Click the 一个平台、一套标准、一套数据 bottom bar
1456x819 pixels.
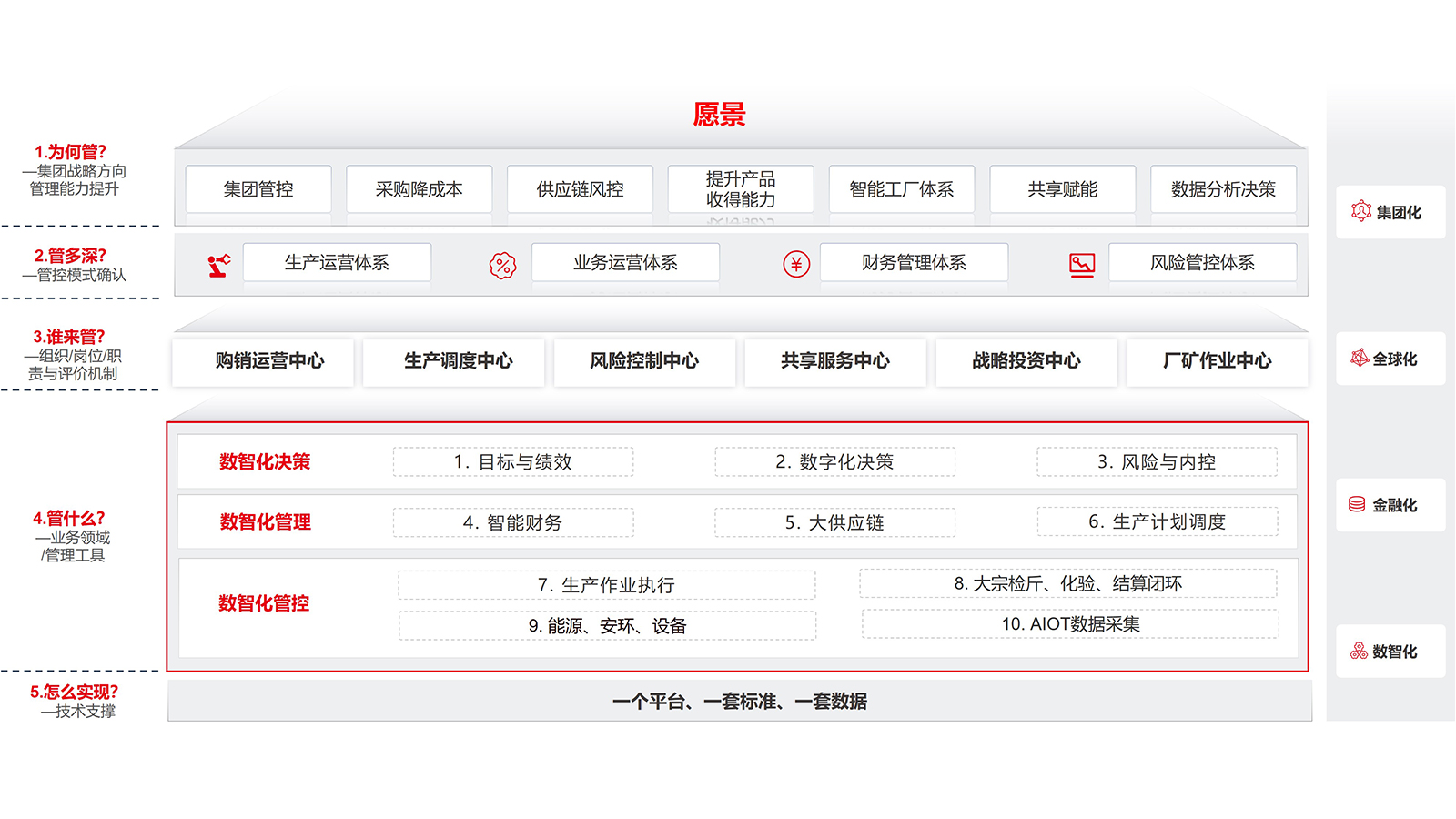pos(740,702)
